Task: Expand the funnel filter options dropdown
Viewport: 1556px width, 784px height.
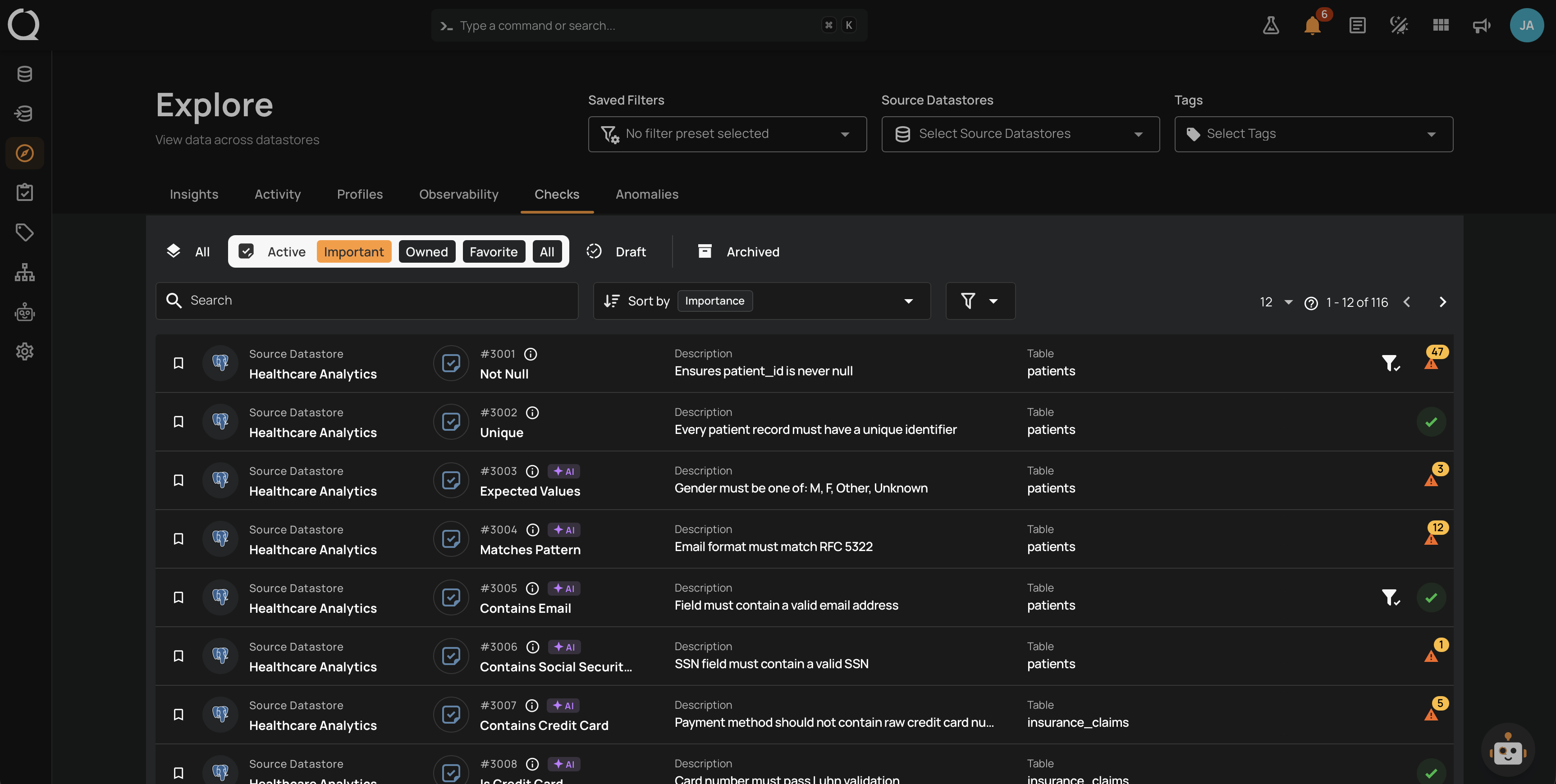Action: pyautogui.click(x=980, y=301)
